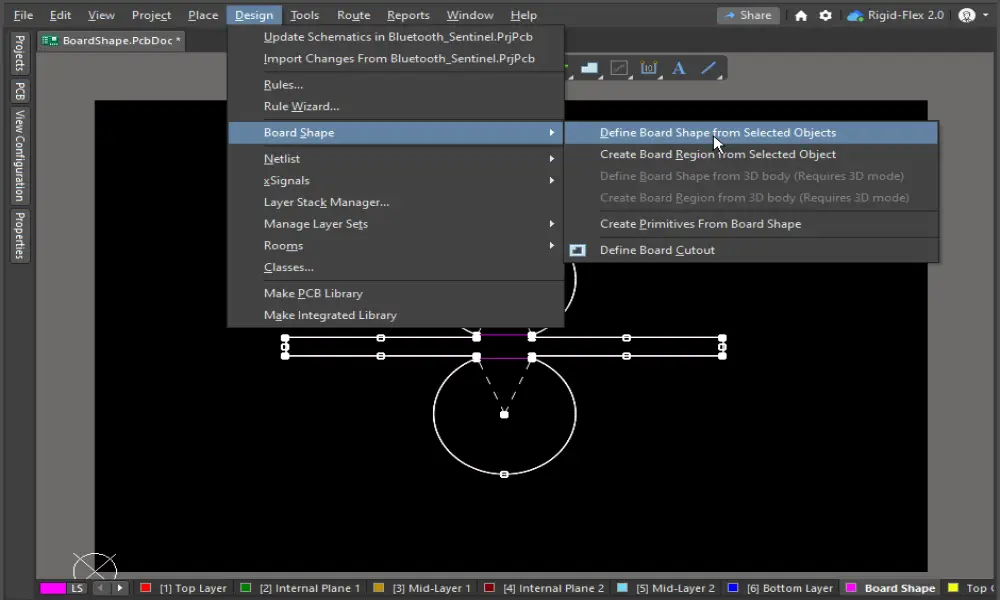Switch to the [1] Top Layer tab
This screenshot has height=600, width=1000.
[x=184, y=588]
